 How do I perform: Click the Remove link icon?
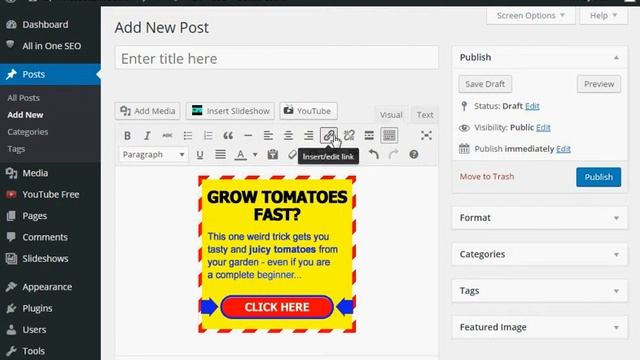coord(349,136)
